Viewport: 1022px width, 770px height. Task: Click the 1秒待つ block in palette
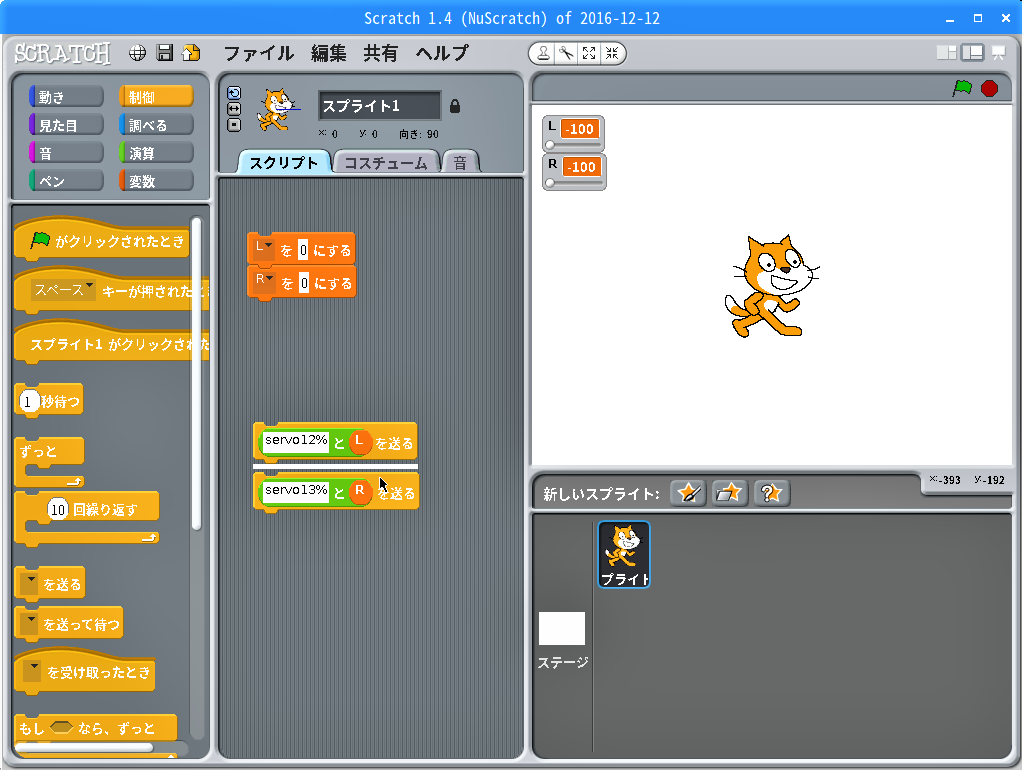click(49, 400)
